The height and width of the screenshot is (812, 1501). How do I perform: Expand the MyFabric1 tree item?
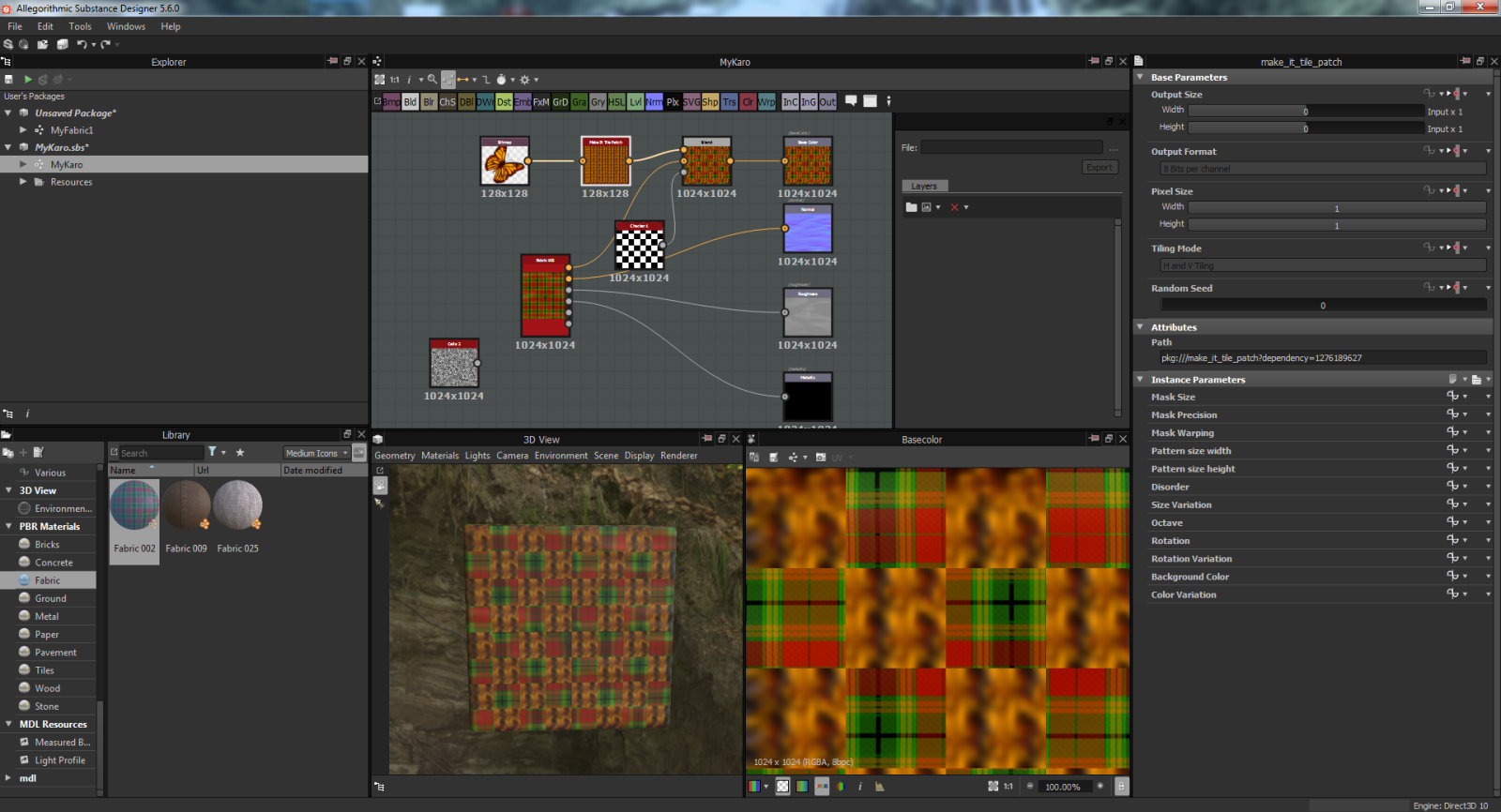click(x=23, y=130)
